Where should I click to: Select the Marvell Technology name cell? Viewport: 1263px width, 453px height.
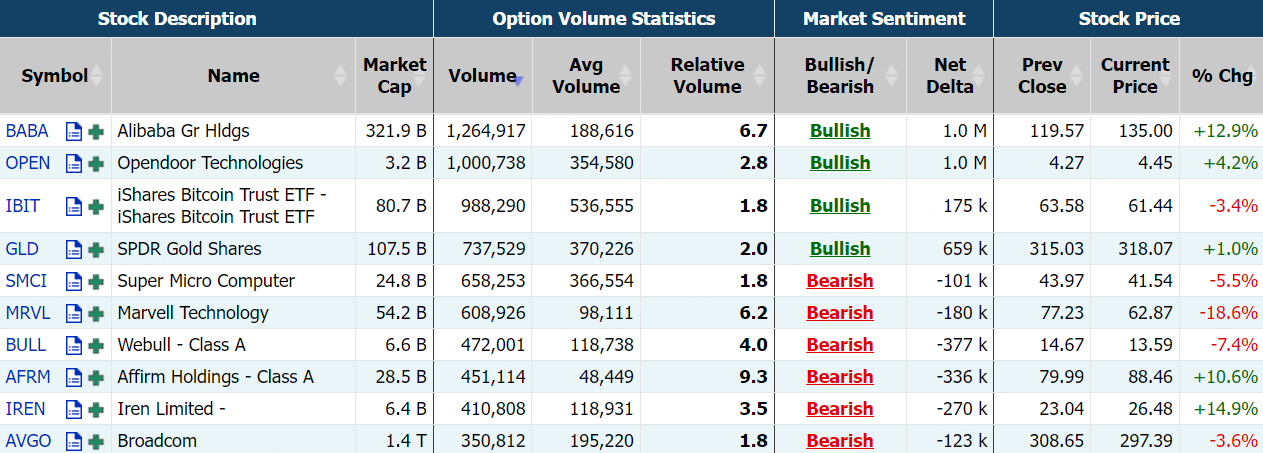pyautogui.click(x=233, y=313)
